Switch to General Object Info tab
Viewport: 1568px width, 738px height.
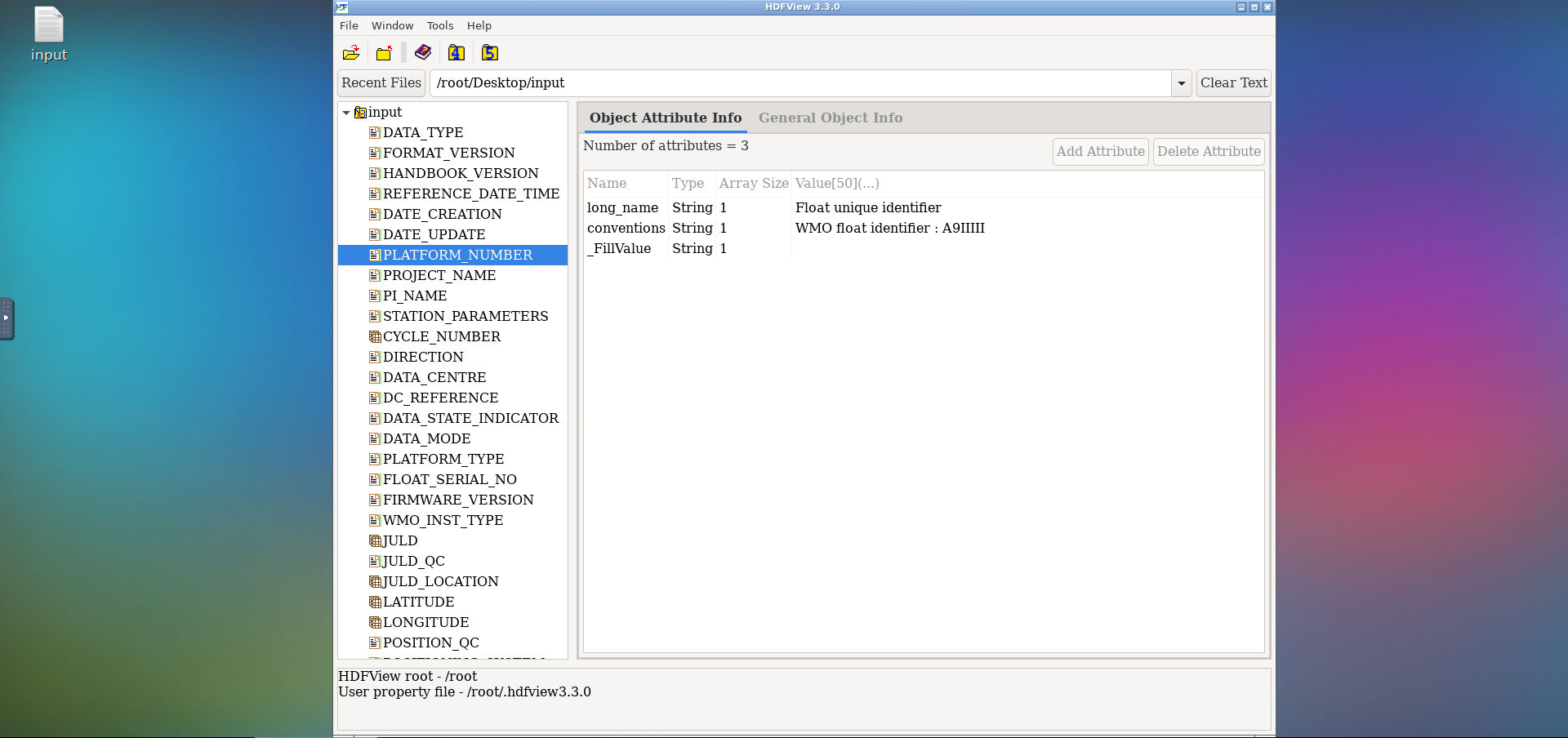pos(831,118)
